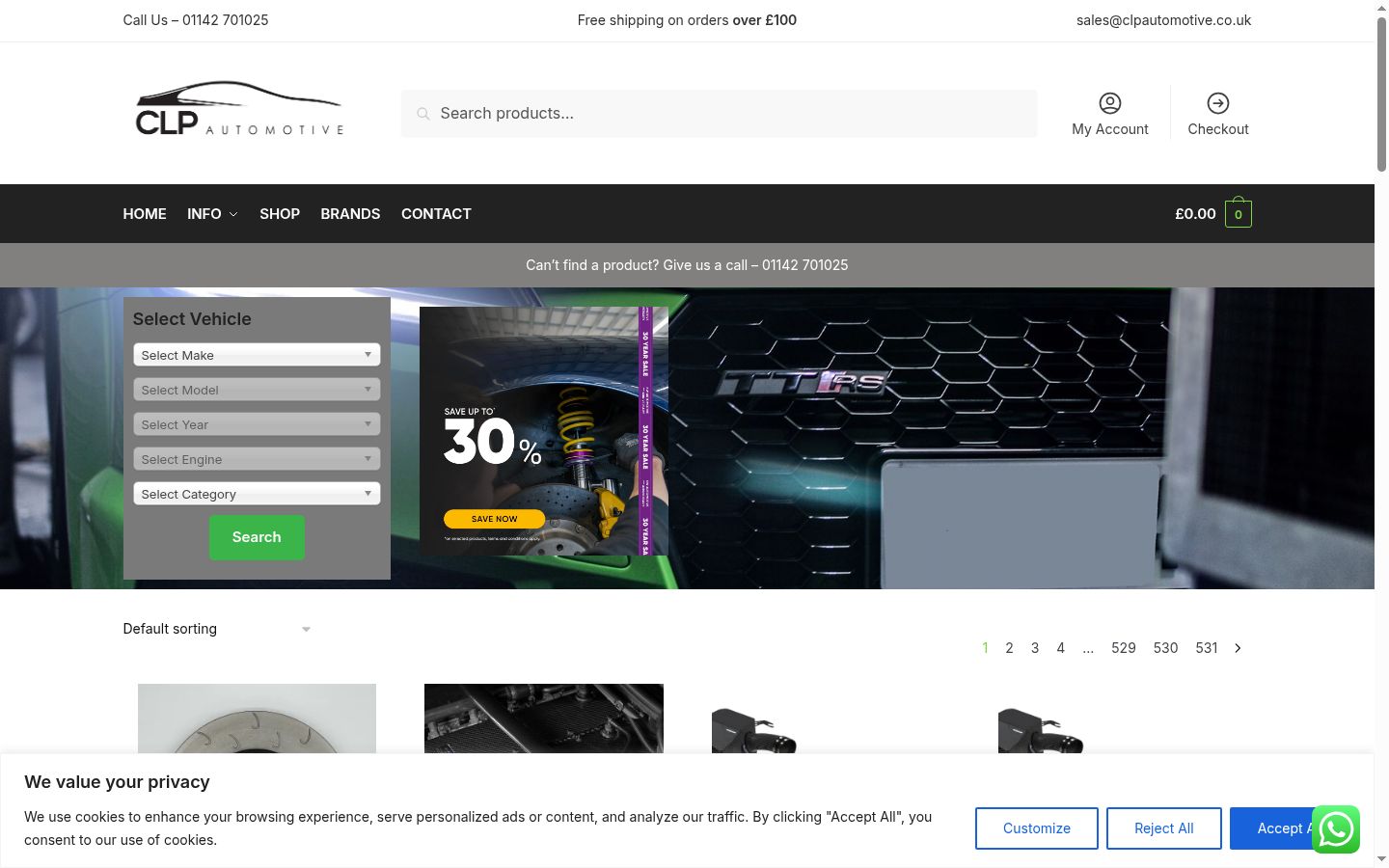Open the SHOP menu item

(280, 214)
